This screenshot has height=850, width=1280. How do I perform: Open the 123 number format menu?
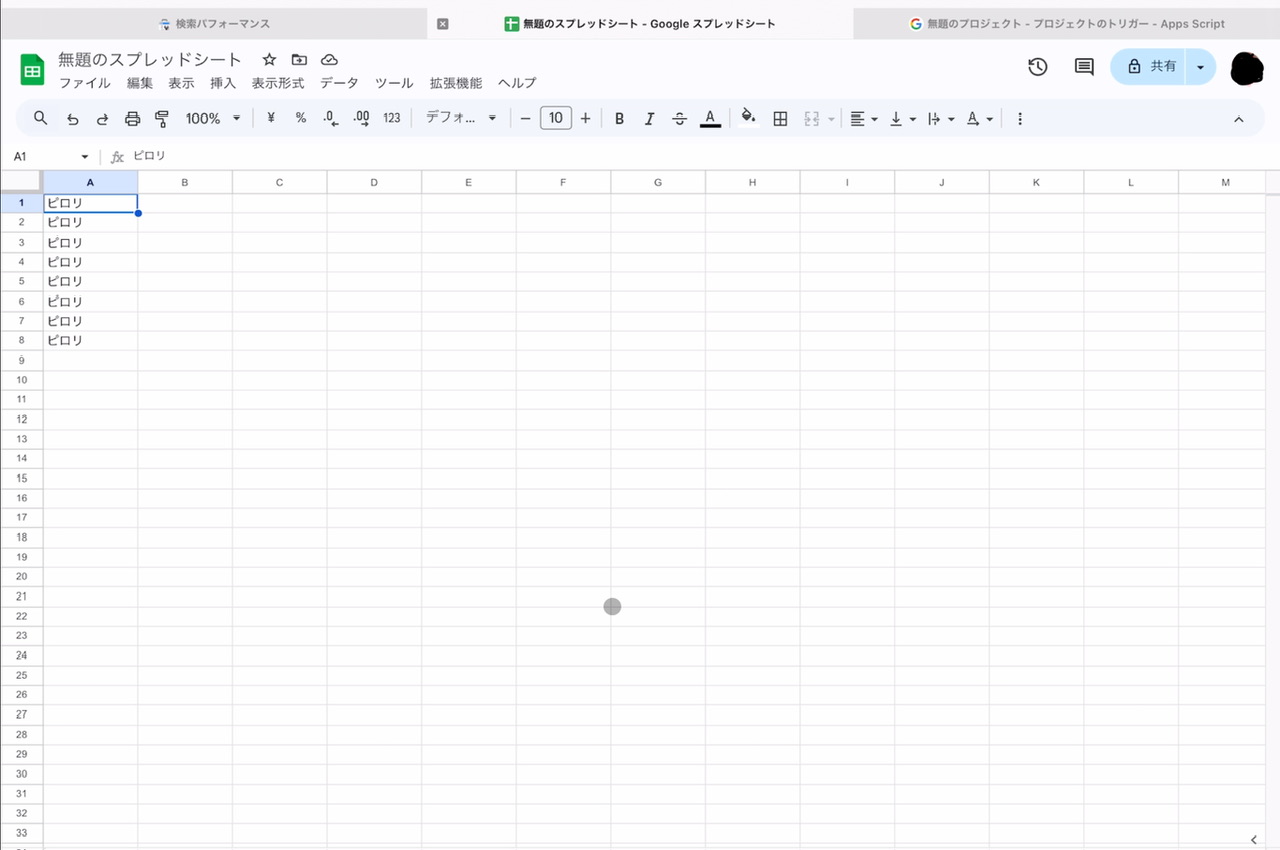(392, 118)
